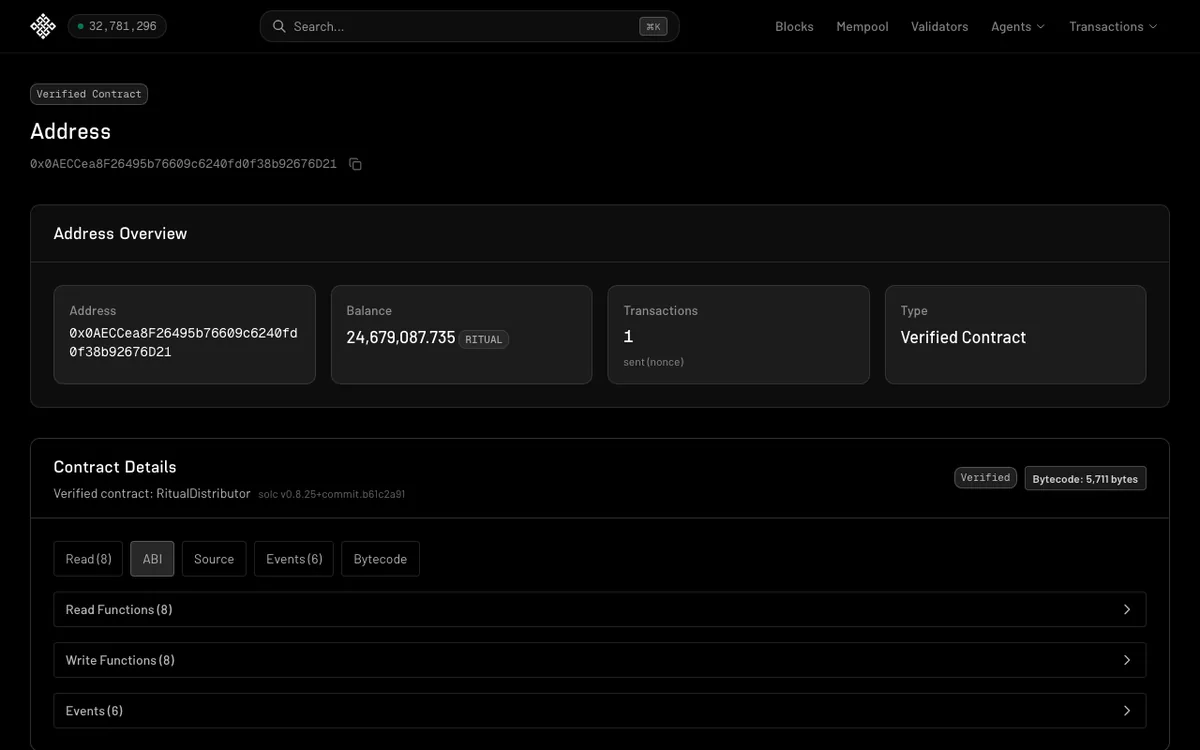Click the Ritual logo icon
The width and height of the screenshot is (1200, 750).
tap(43, 26)
